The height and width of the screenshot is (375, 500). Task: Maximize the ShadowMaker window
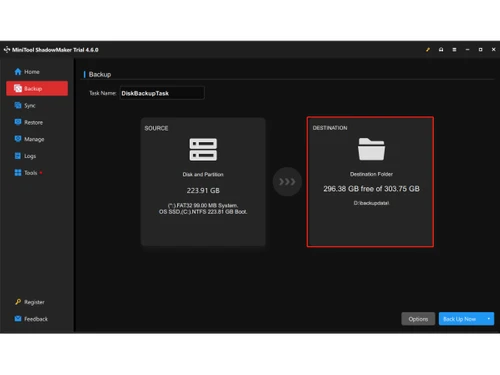480,50
